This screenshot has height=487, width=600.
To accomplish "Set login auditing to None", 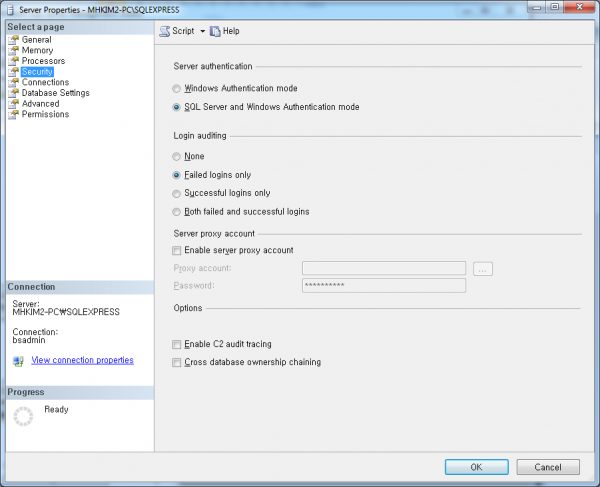I will pyautogui.click(x=177, y=156).
